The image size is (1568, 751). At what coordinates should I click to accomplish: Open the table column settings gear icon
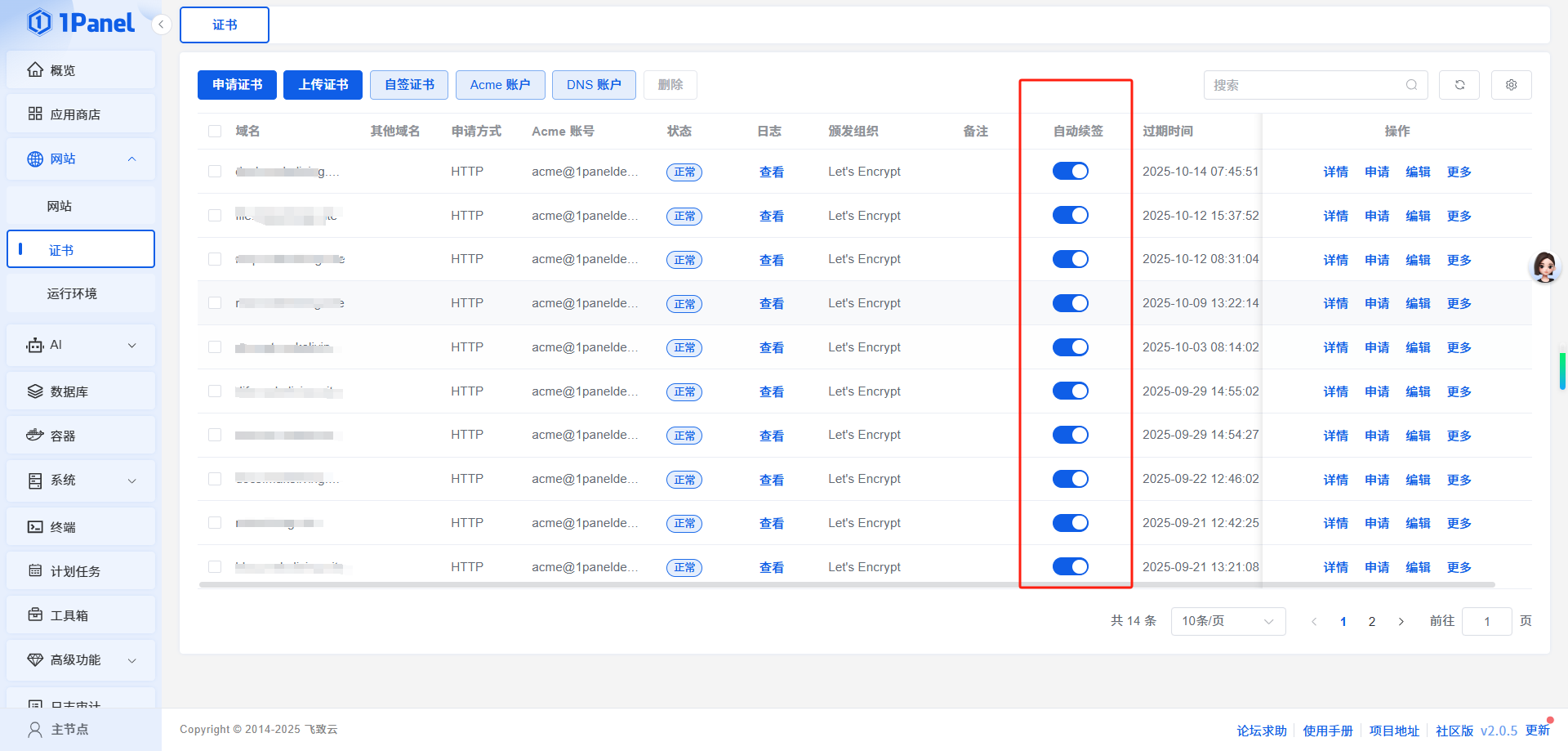[1511, 85]
